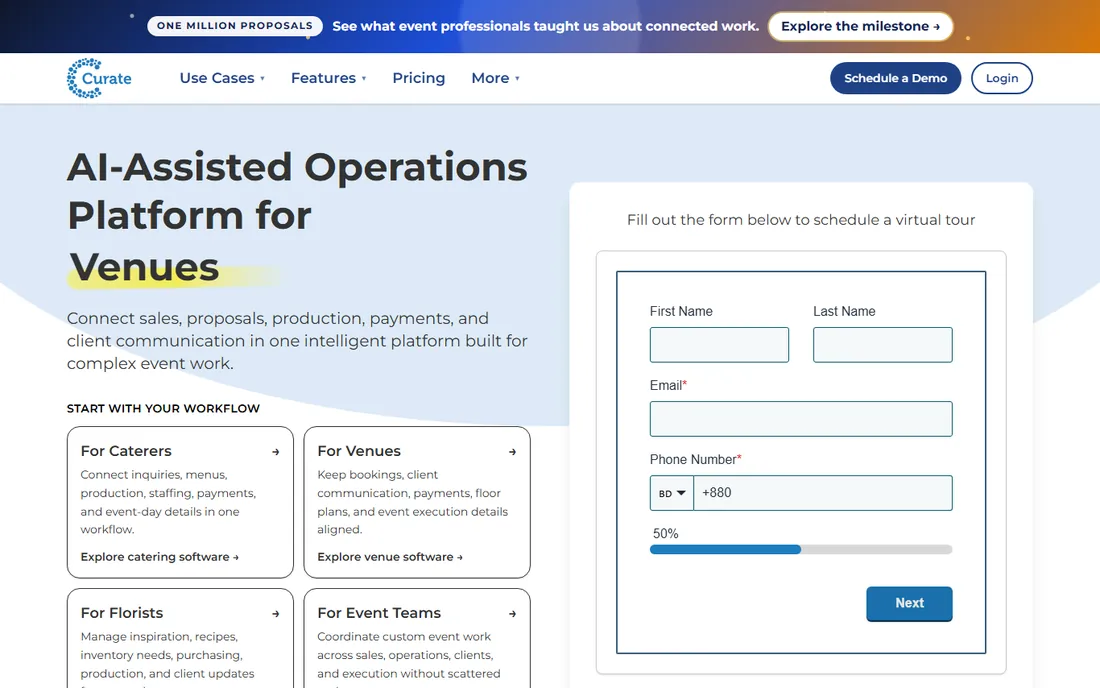Click the arrow icon on For Venues card
The height and width of the screenshot is (688, 1100).
[x=512, y=452]
